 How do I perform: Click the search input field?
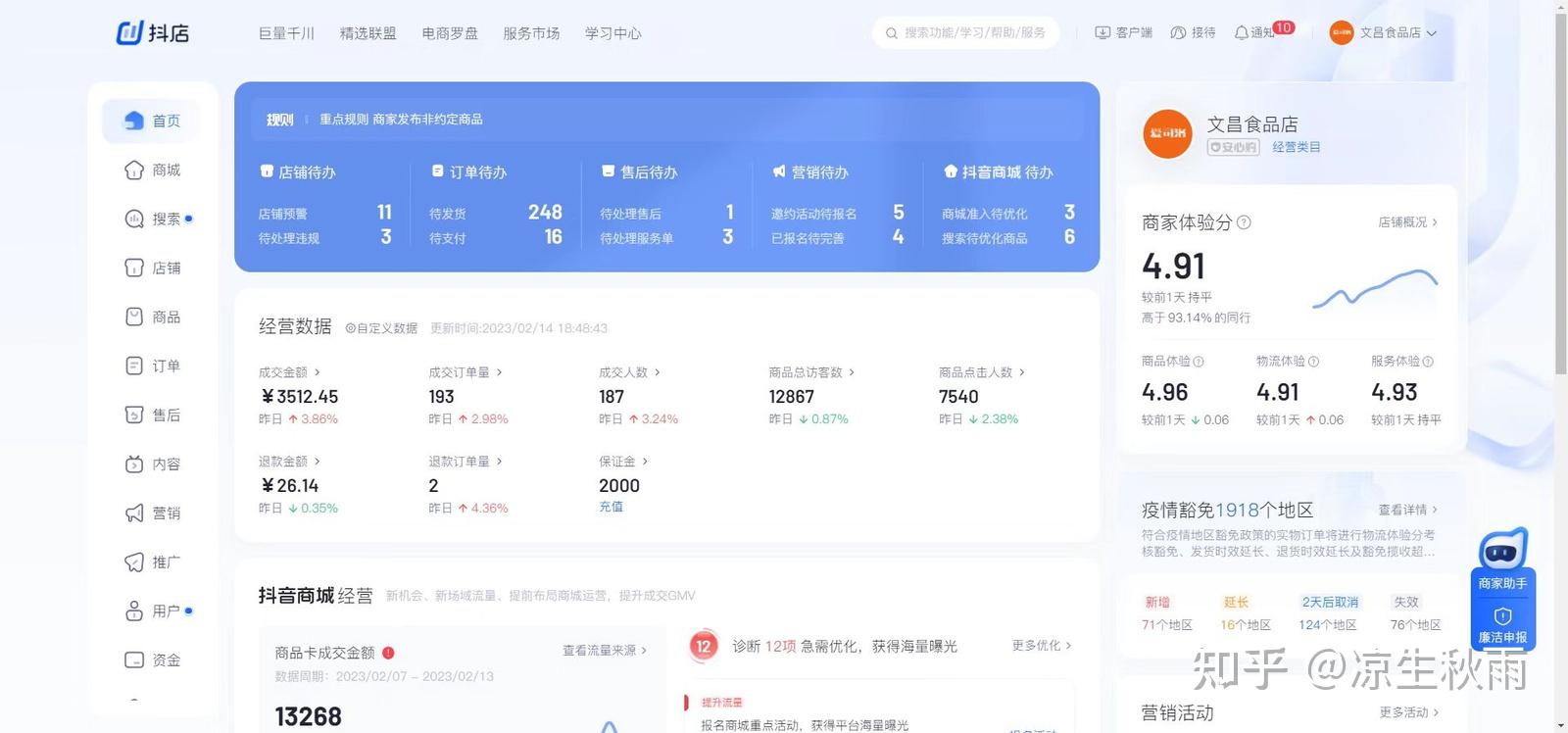click(x=965, y=32)
